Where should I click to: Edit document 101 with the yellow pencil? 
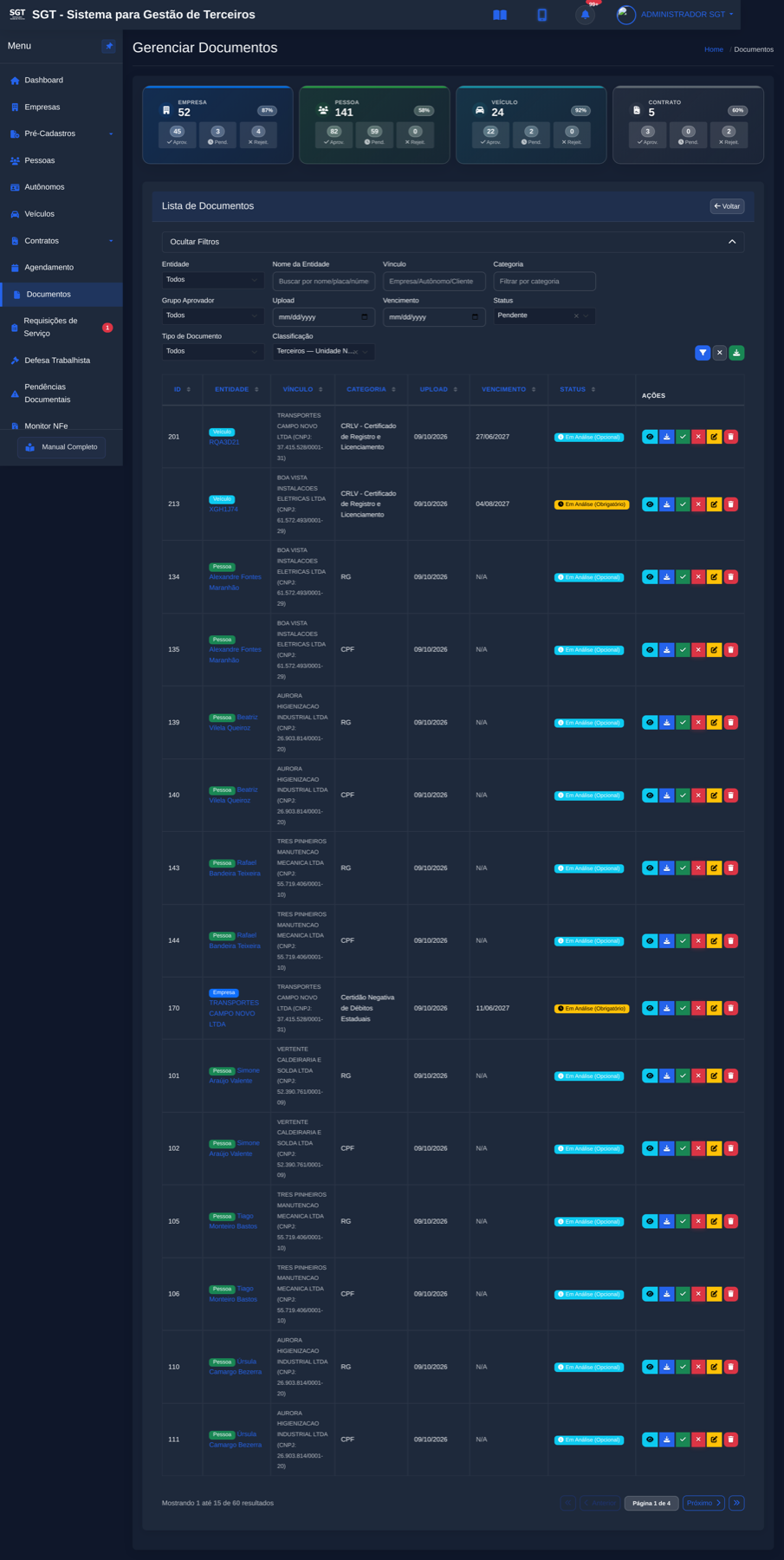click(x=715, y=1076)
